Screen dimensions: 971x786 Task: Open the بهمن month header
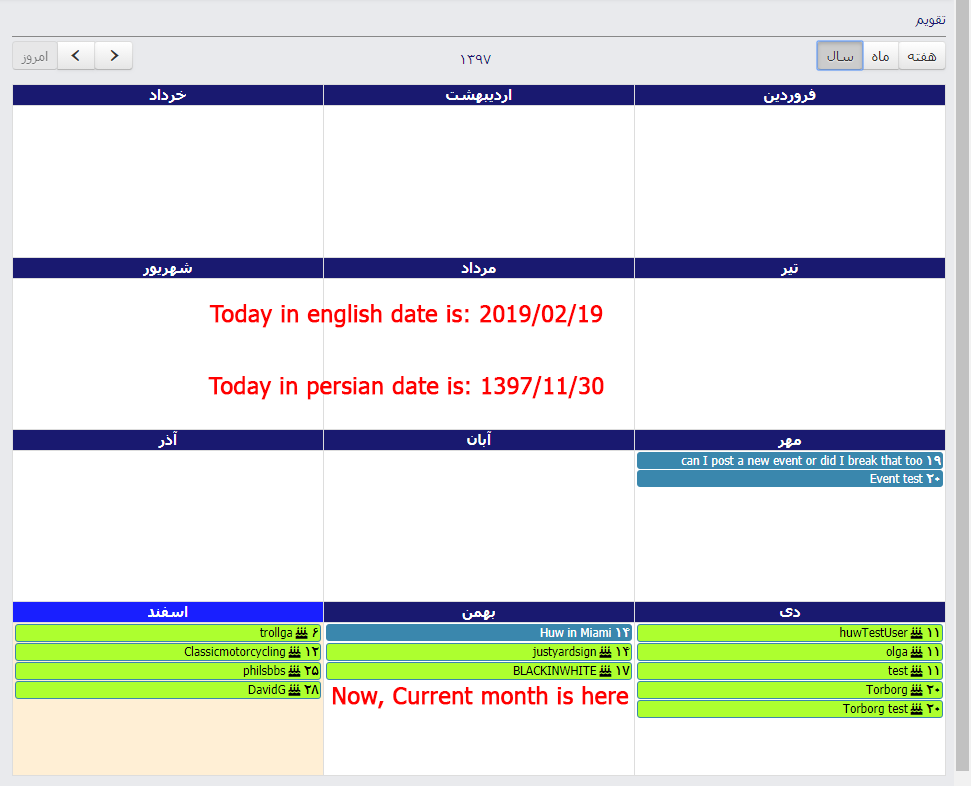[479, 612]
